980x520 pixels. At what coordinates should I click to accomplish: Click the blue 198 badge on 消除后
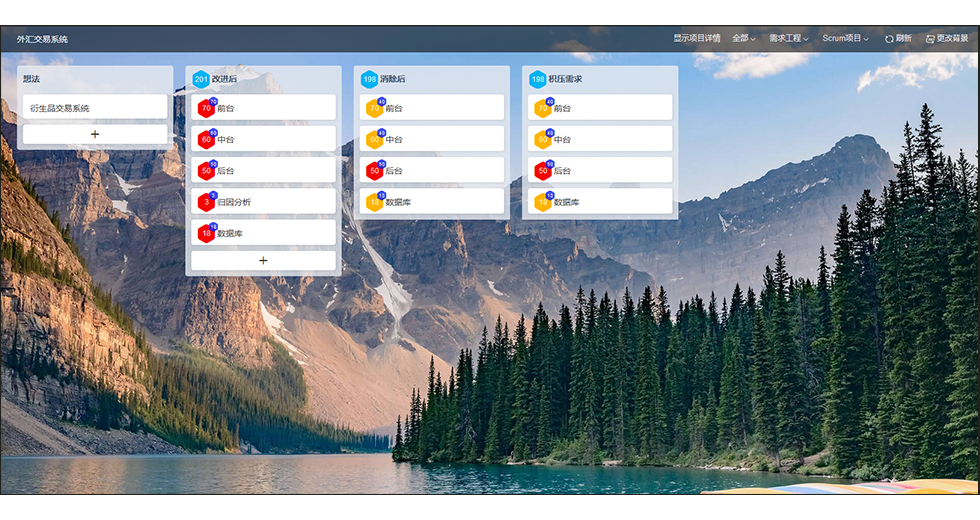click(369, 79)
